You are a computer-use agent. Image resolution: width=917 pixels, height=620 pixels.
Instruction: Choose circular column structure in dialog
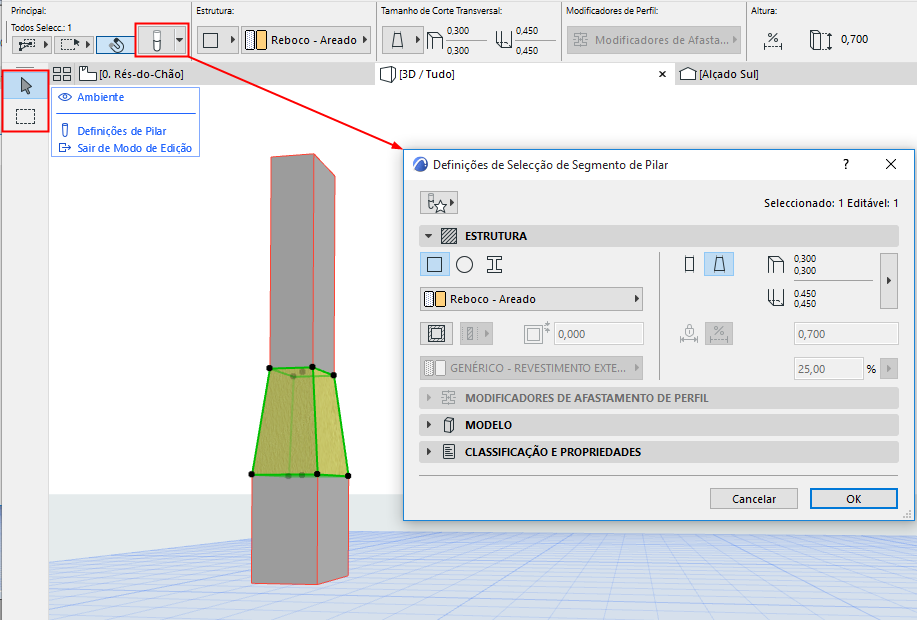tap(464, 264)
